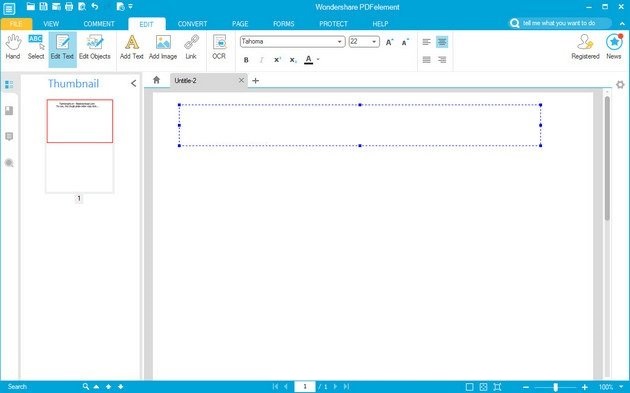
Task: Run the OCR tool
Action: 219,47
